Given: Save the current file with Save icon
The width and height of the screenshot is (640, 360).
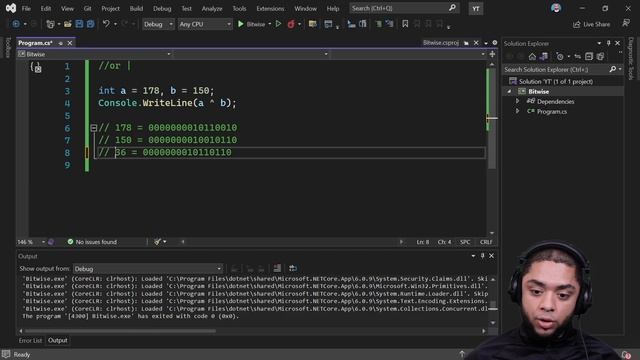Looking at the screenshot, I should [x=79, y=24].
